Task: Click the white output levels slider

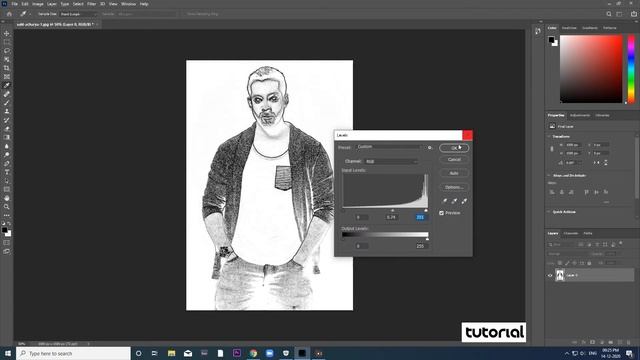Action: coord(427,239)
